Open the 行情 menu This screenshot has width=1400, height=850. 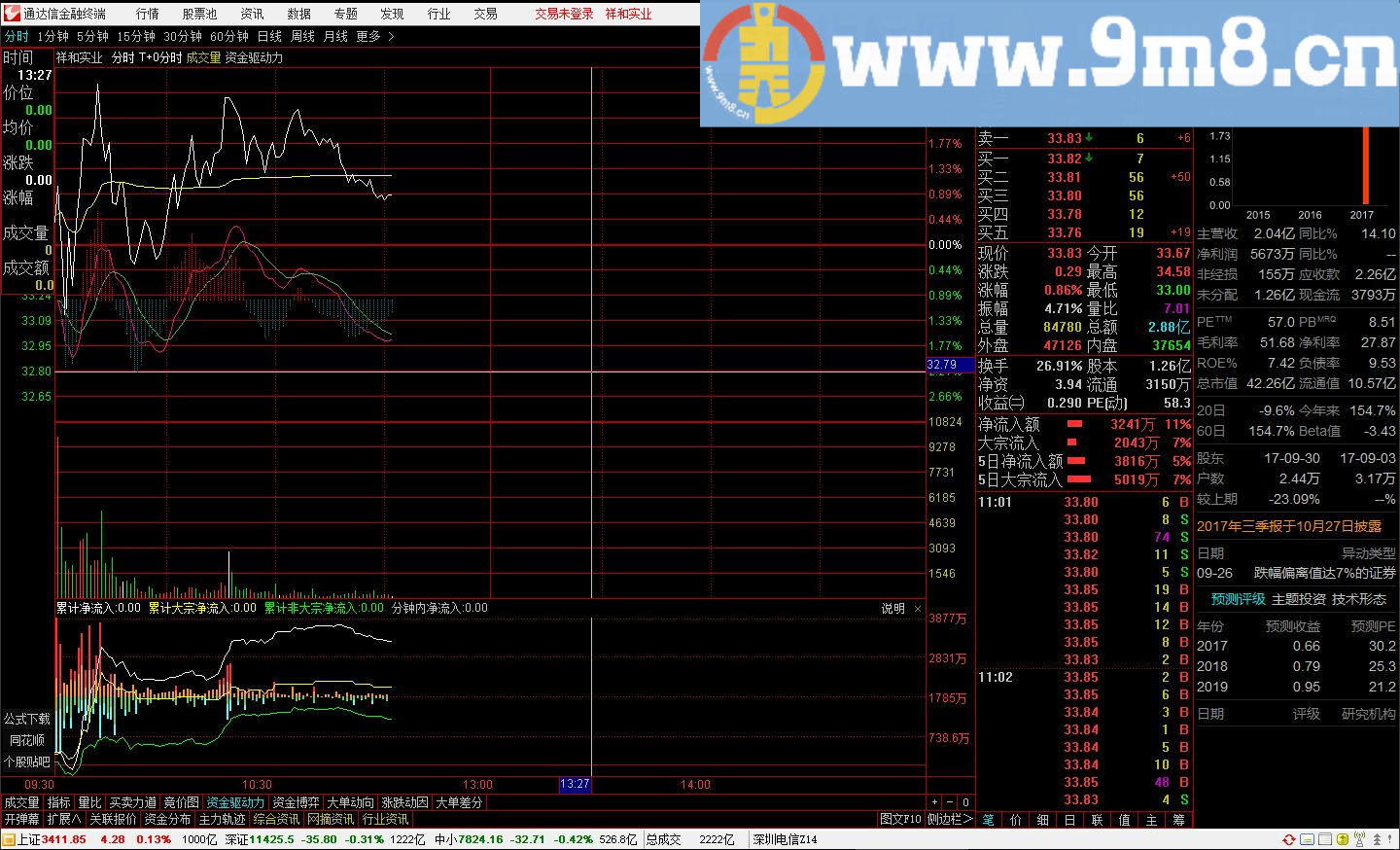[148, 14]
